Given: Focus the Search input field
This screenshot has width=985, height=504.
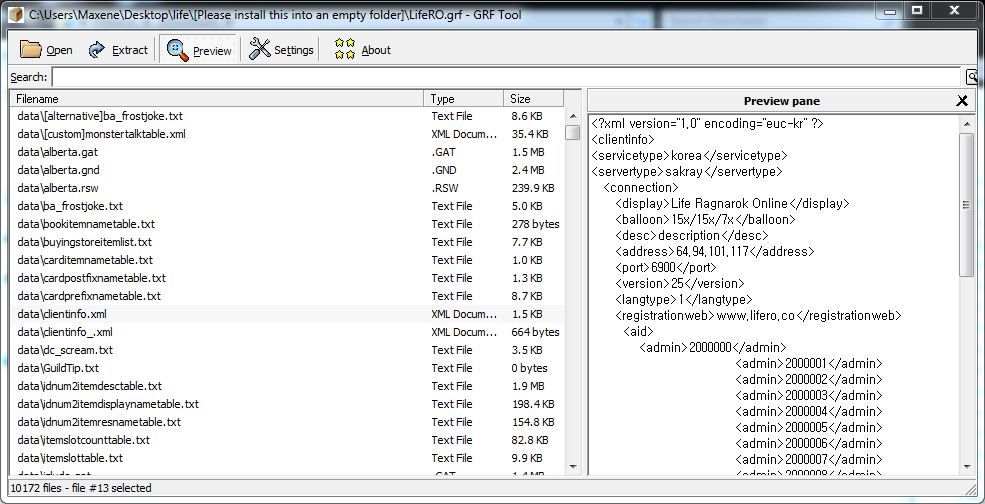Looking at the screenshot, I should pyautogui.click(x=507, y=77).
